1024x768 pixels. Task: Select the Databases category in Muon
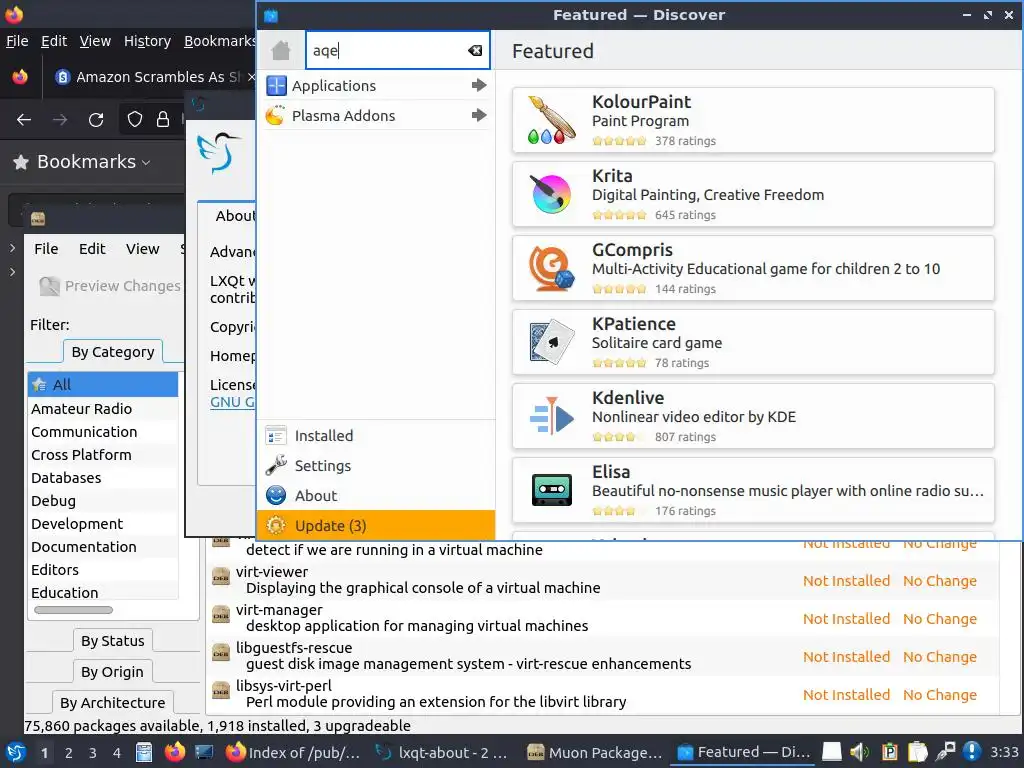click(x=103, y=478)
